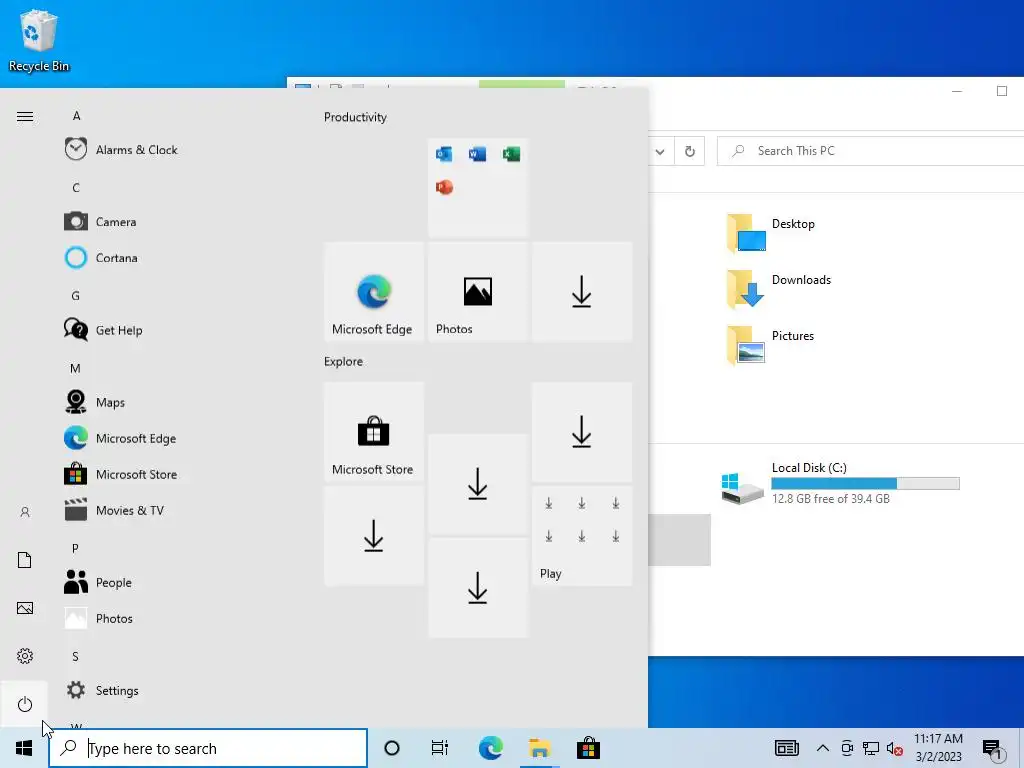The image size is (1024, 768).
Task: Click the Microsoft Edge tile
Action: pyautogui.click(x=374, y=292)
